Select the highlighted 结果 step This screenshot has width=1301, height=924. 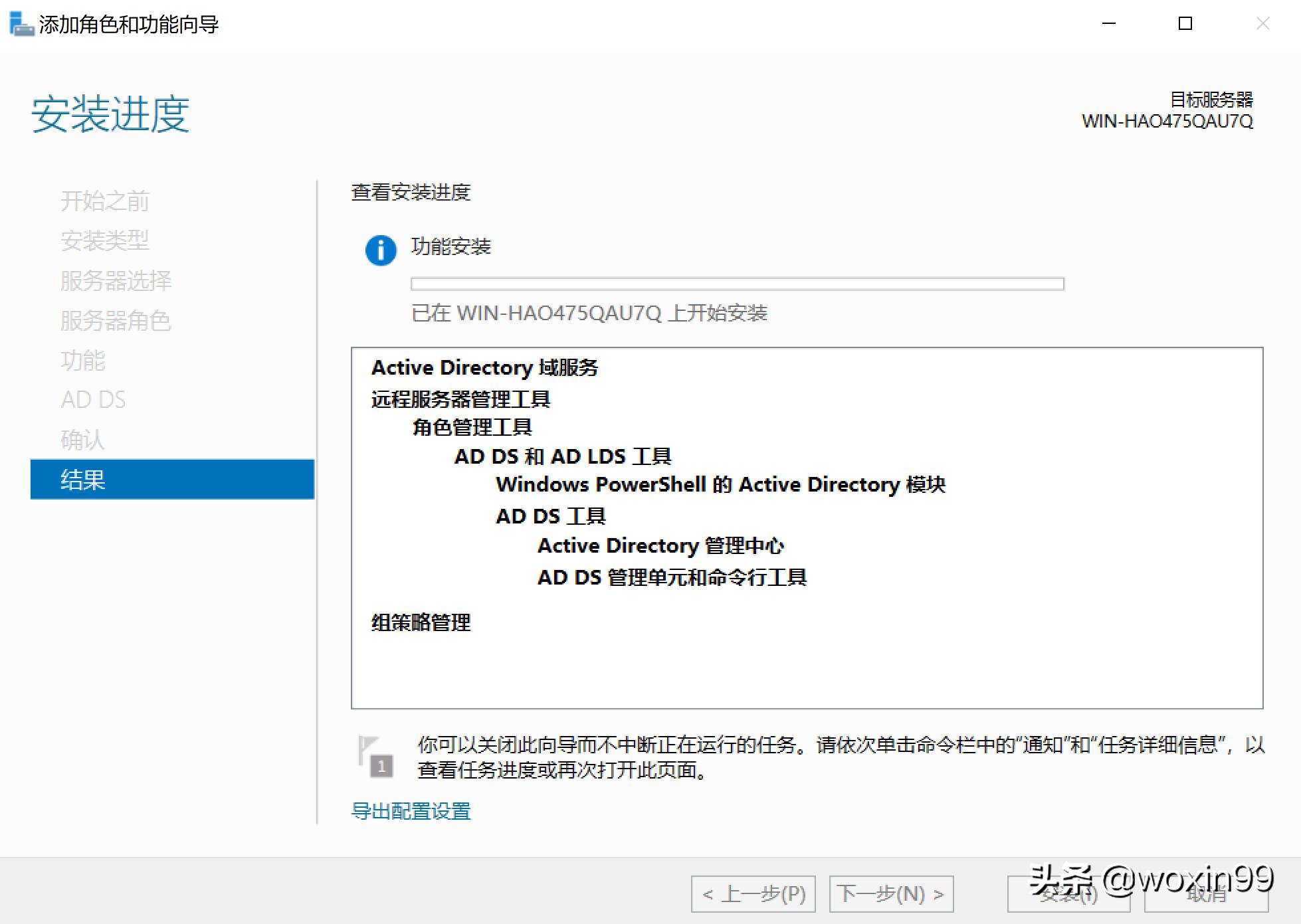[82, 480]
